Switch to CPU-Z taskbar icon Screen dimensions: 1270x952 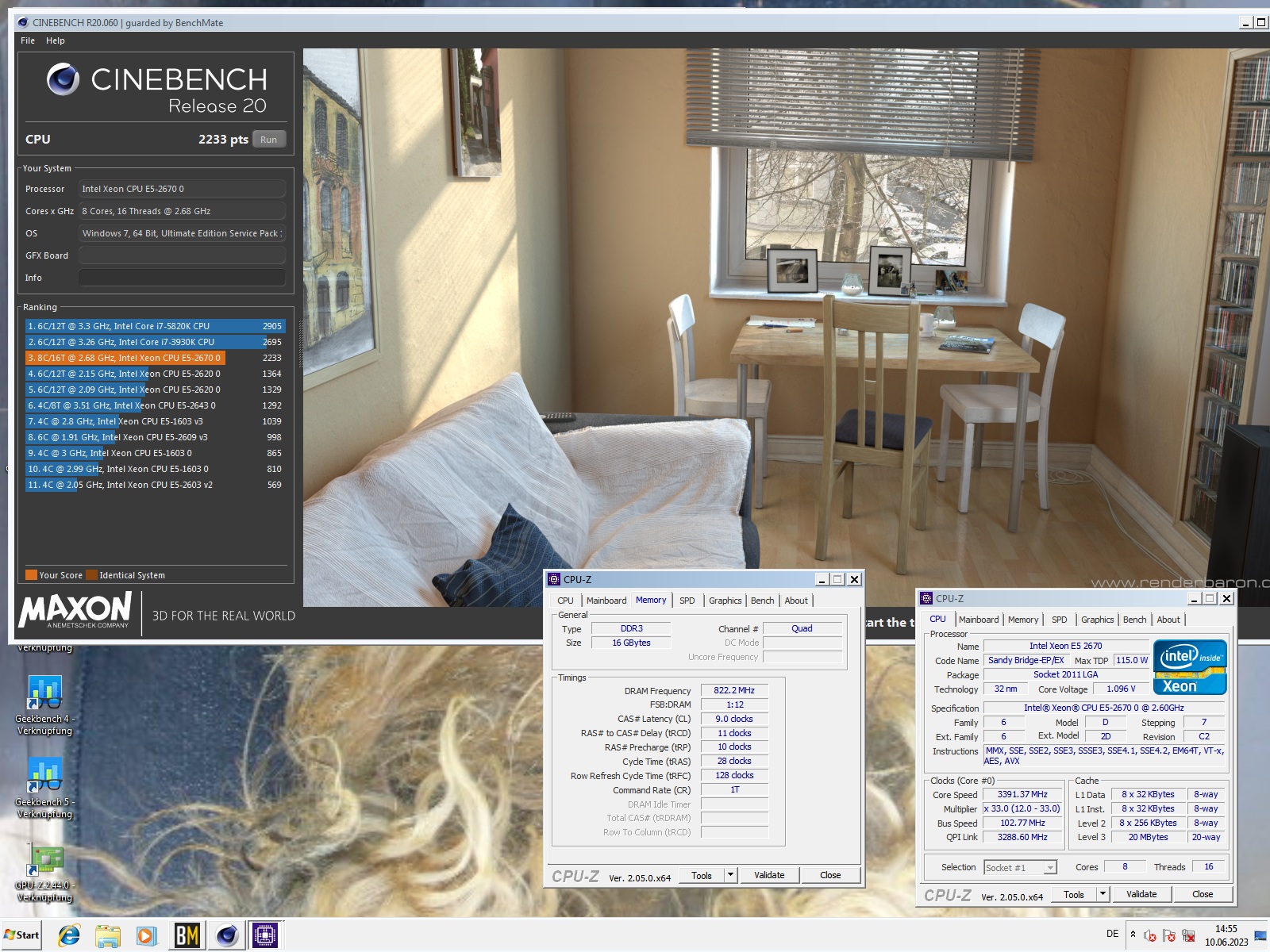[x=265, y=935]
